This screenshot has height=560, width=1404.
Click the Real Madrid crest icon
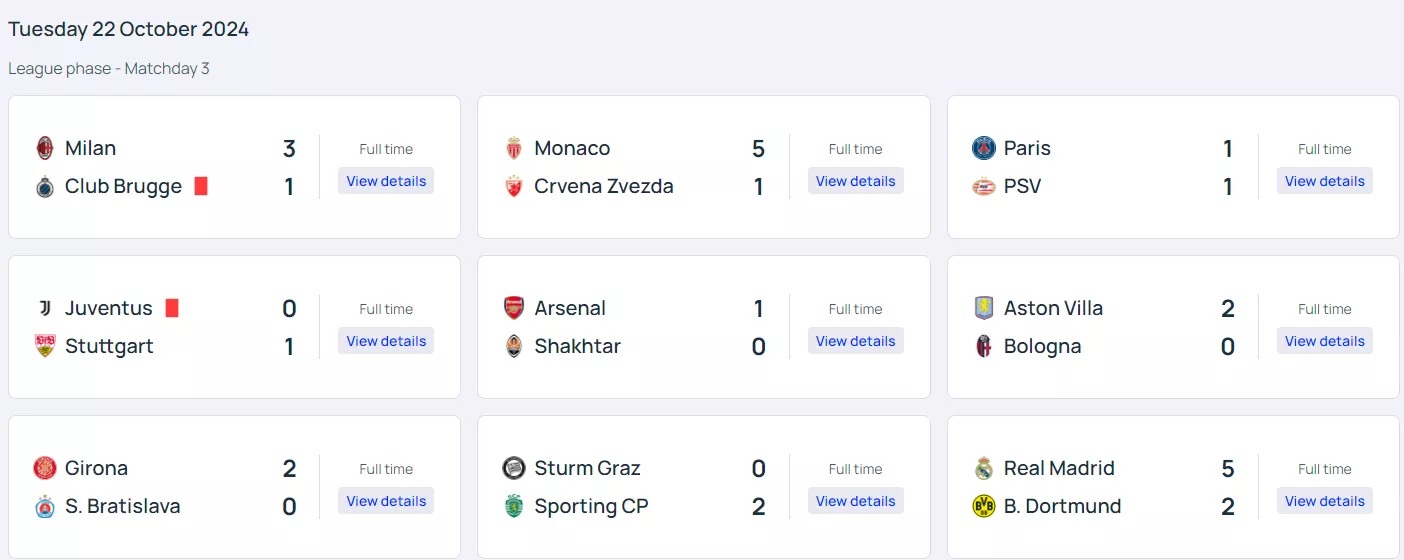(984, 468)
